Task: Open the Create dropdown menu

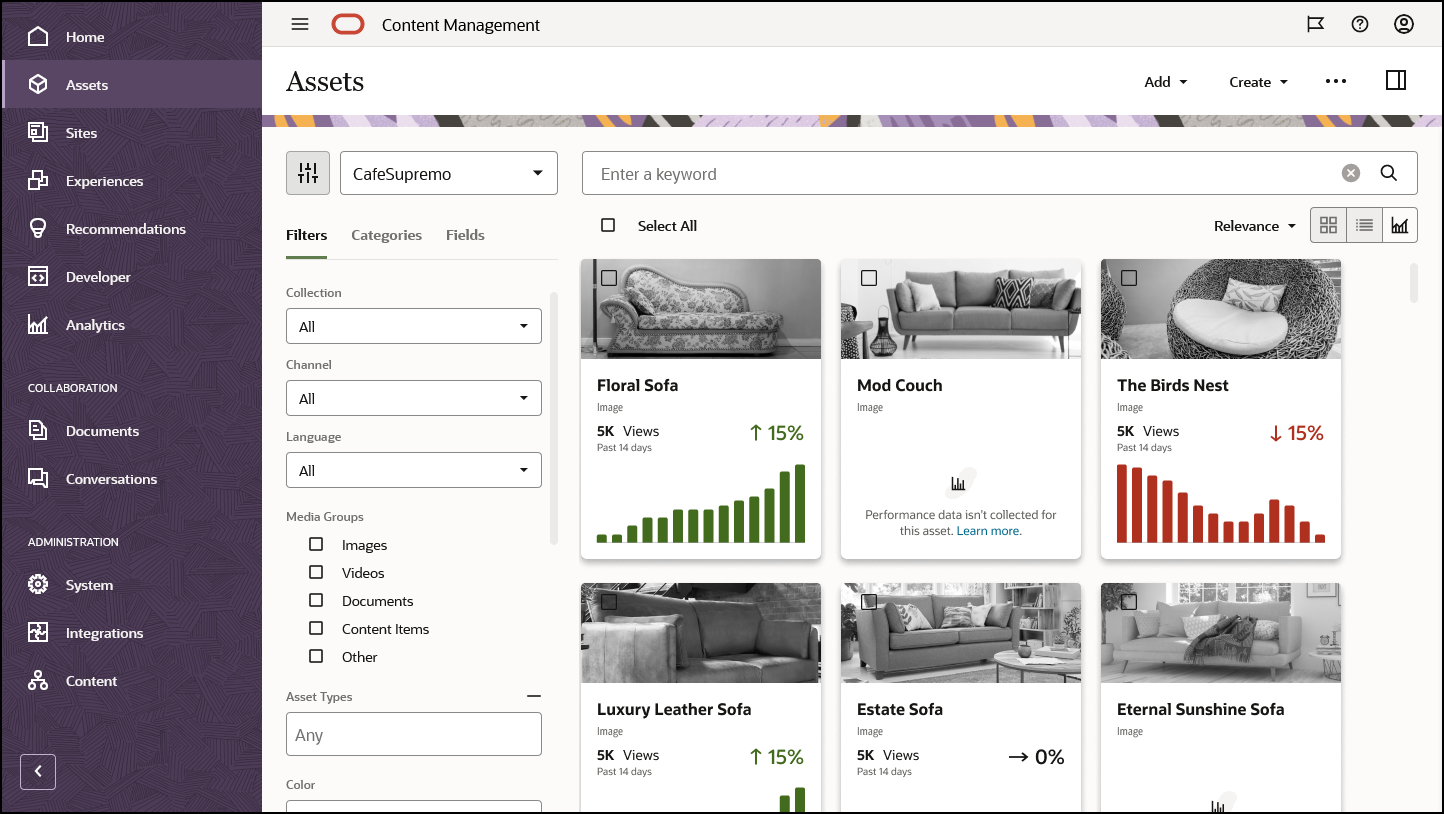Action: [x=1259, y=82]
